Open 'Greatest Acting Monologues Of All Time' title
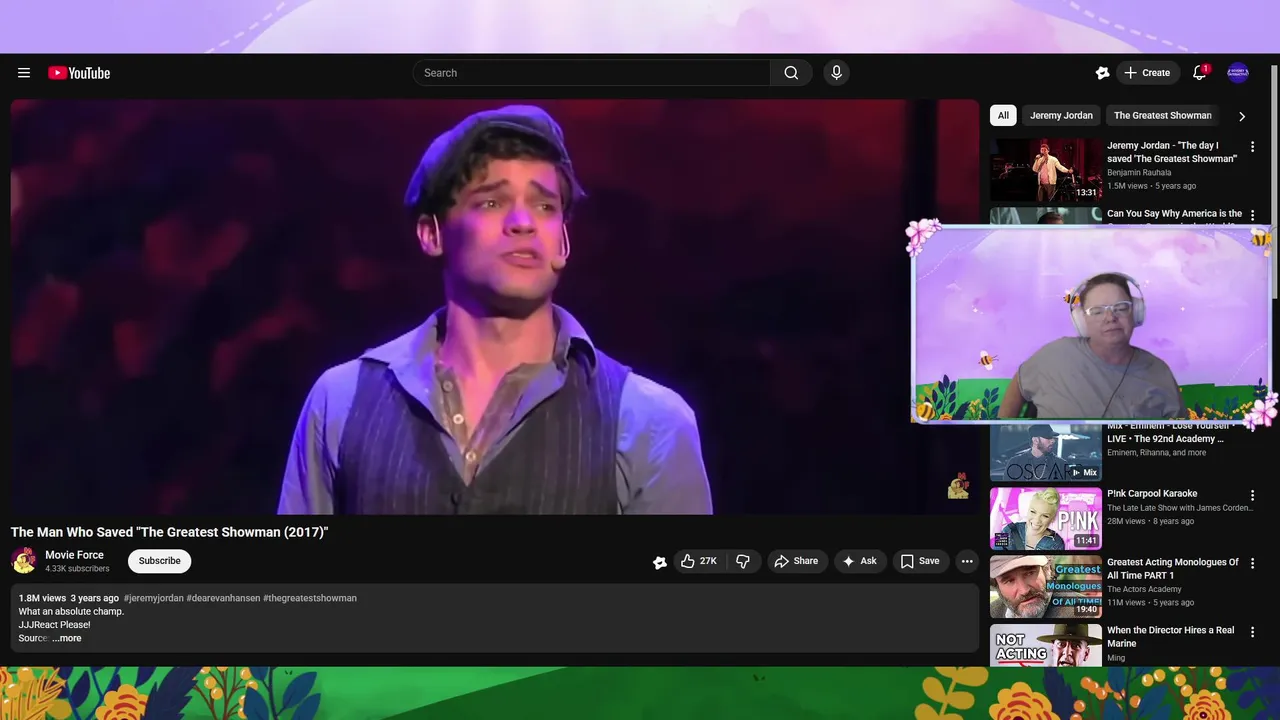Image resolution: width=1280 pixels, height=720 pixels. [x=1173, y=569]
